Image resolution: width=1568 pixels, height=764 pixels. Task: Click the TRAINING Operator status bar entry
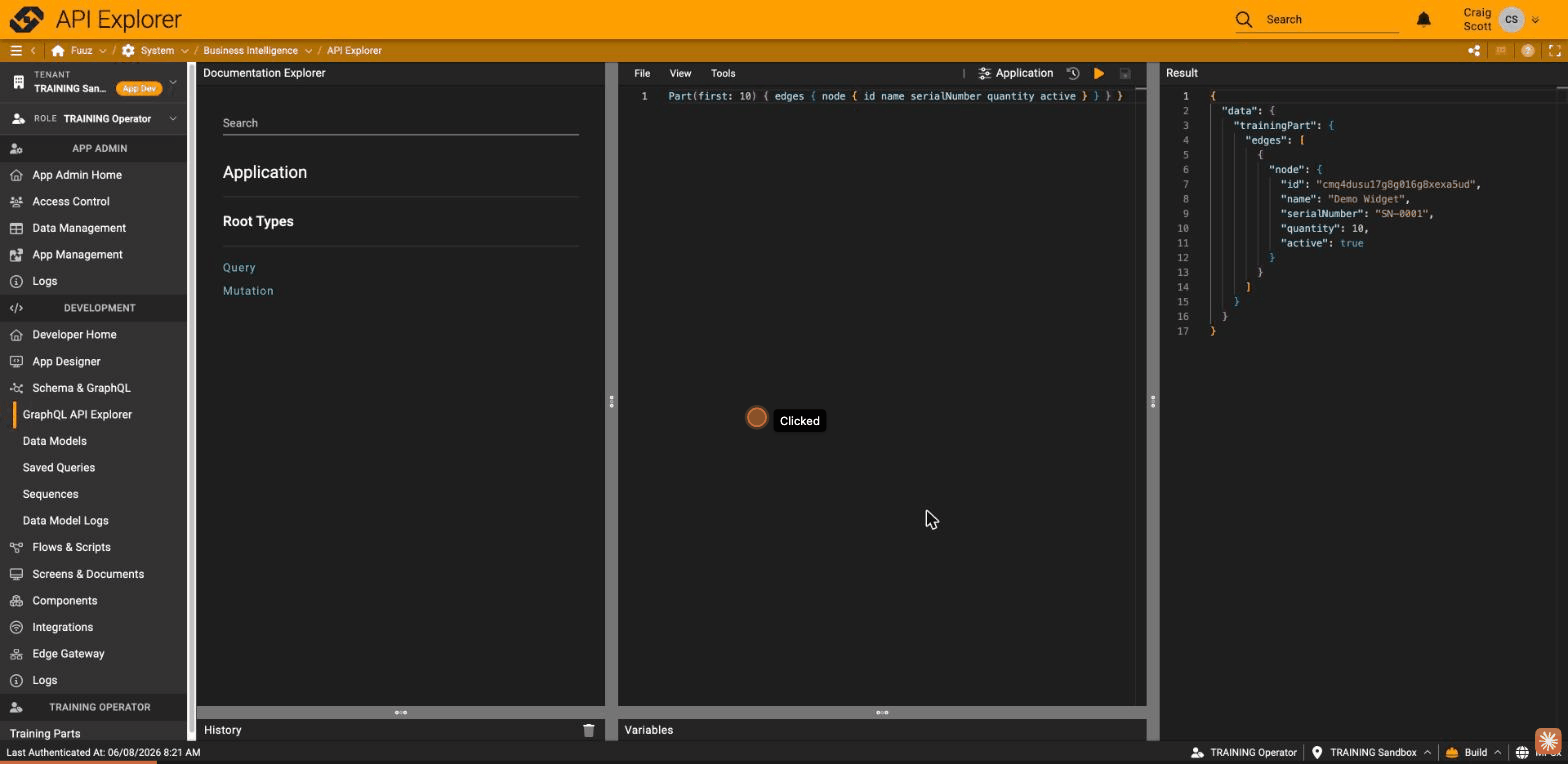[1243, 752]
